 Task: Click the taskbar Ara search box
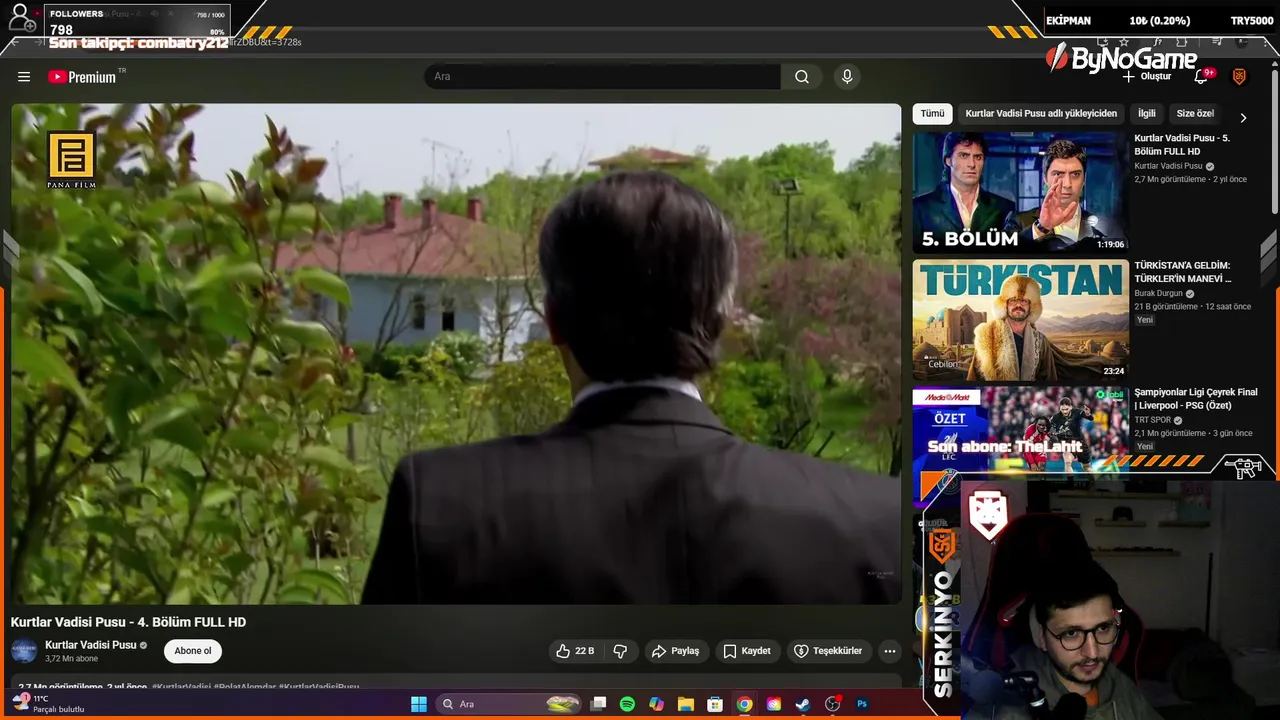click(510, 704)
